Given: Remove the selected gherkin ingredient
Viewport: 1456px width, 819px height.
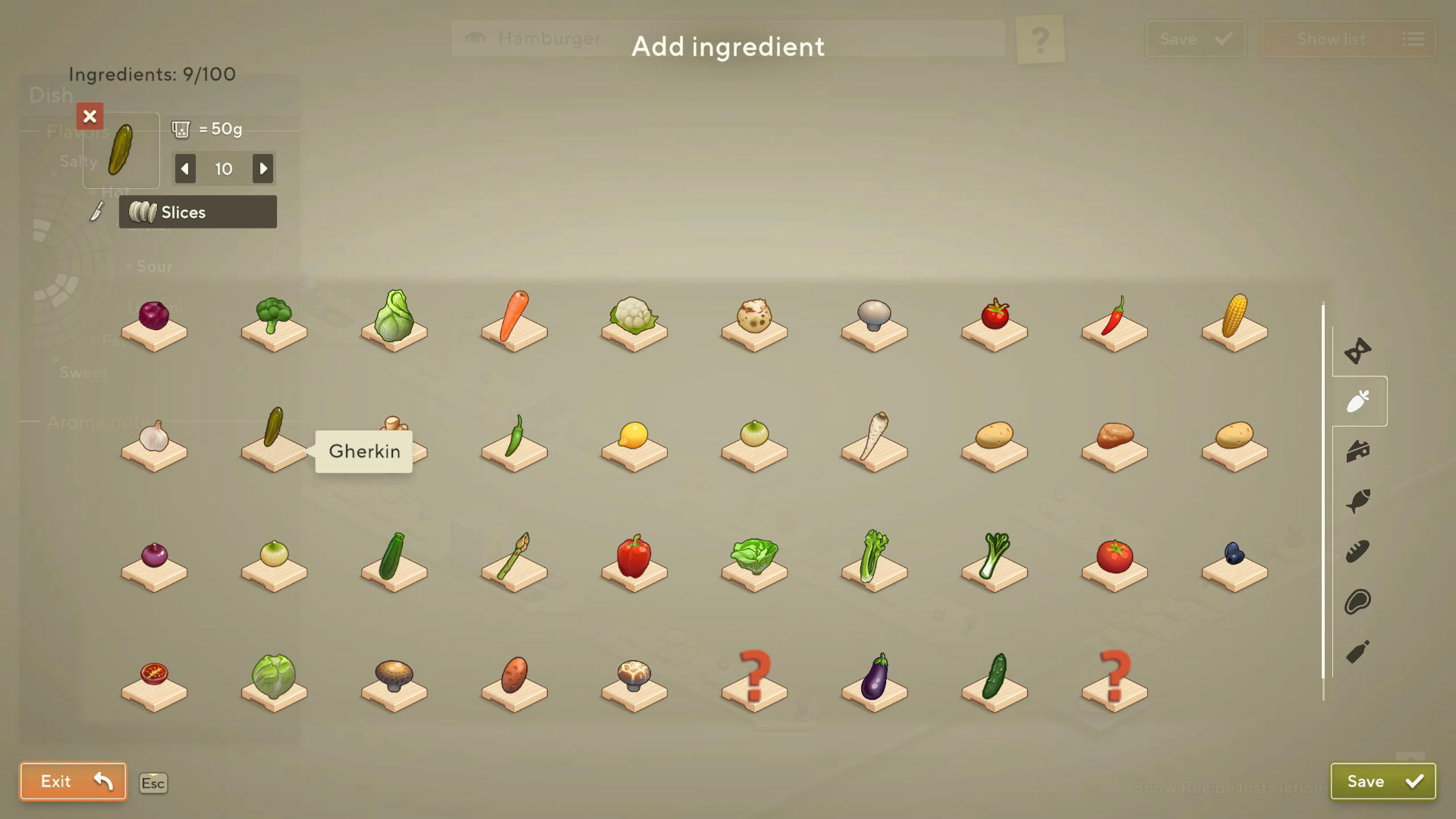Looking at the screenshot, I should point(90,116).
